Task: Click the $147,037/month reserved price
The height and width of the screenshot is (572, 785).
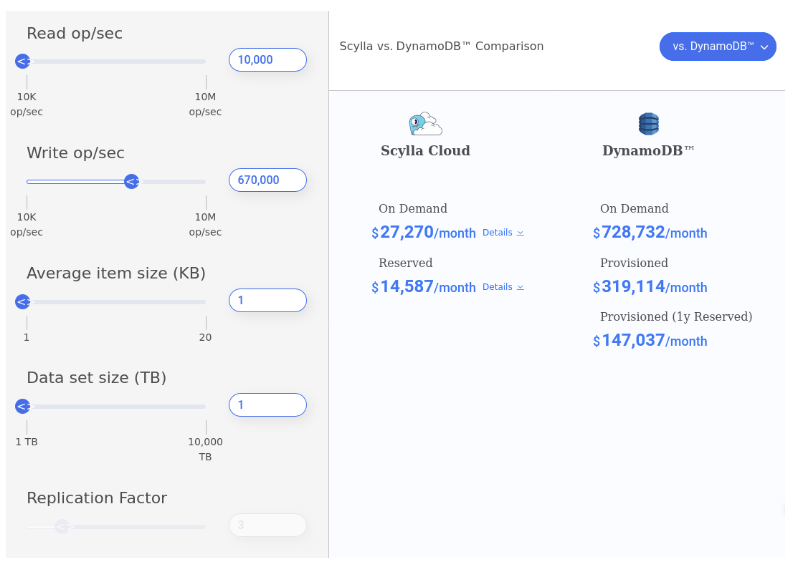Action: (x=650, y=341)
